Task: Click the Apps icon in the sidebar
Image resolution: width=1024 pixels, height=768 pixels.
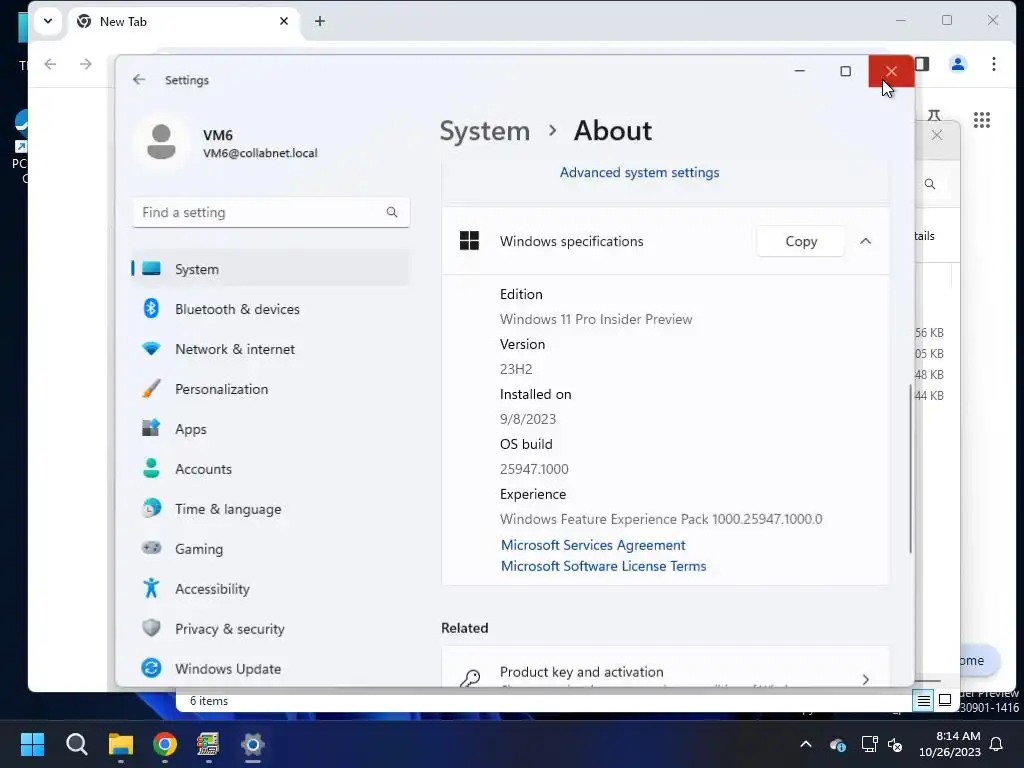Action: 151,428
